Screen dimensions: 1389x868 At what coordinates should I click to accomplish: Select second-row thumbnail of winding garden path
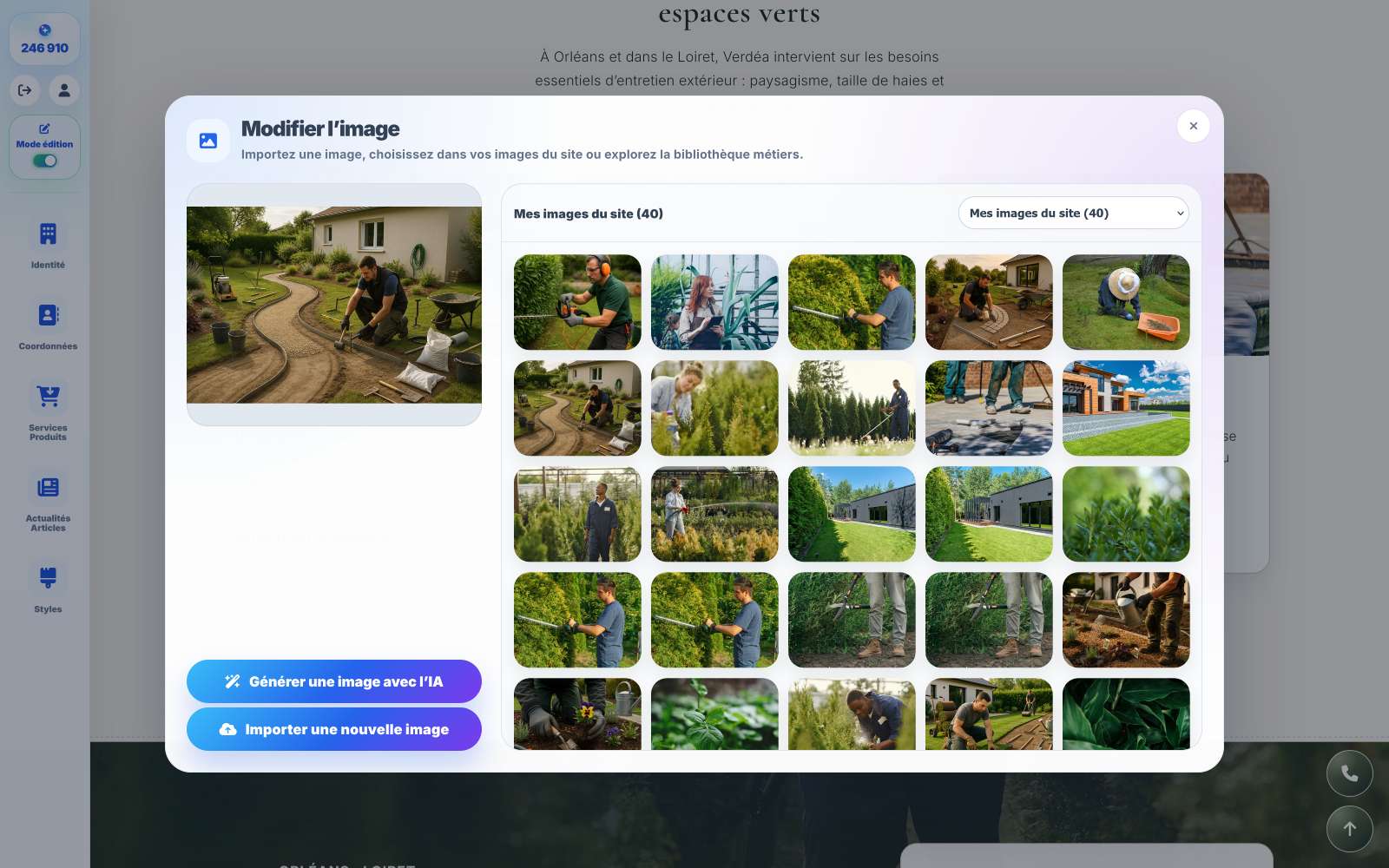click(x=577, y=408)
